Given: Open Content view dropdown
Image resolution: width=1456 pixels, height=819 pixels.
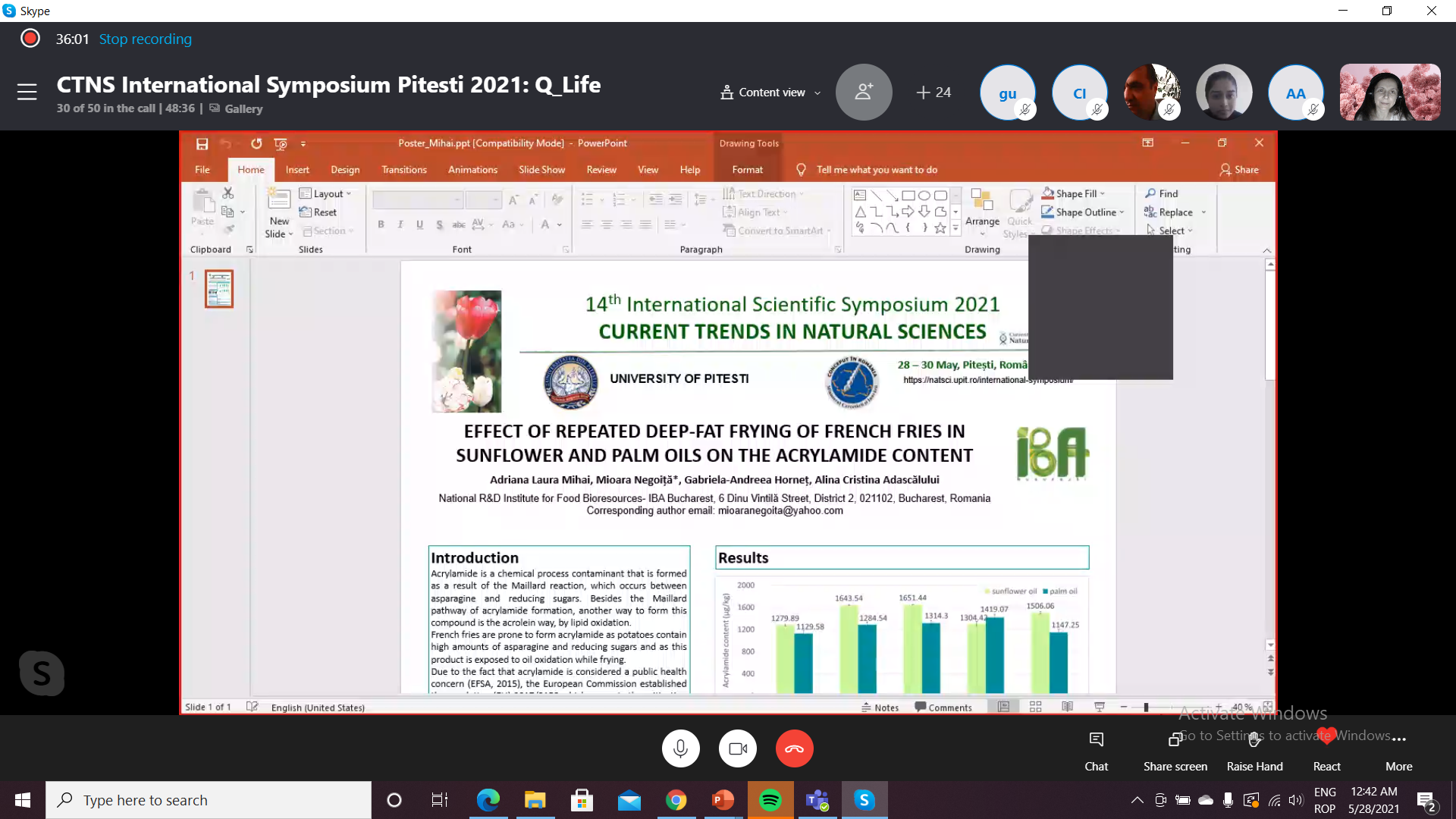Looking at the screenshot, I should click(x=770, y=93).
